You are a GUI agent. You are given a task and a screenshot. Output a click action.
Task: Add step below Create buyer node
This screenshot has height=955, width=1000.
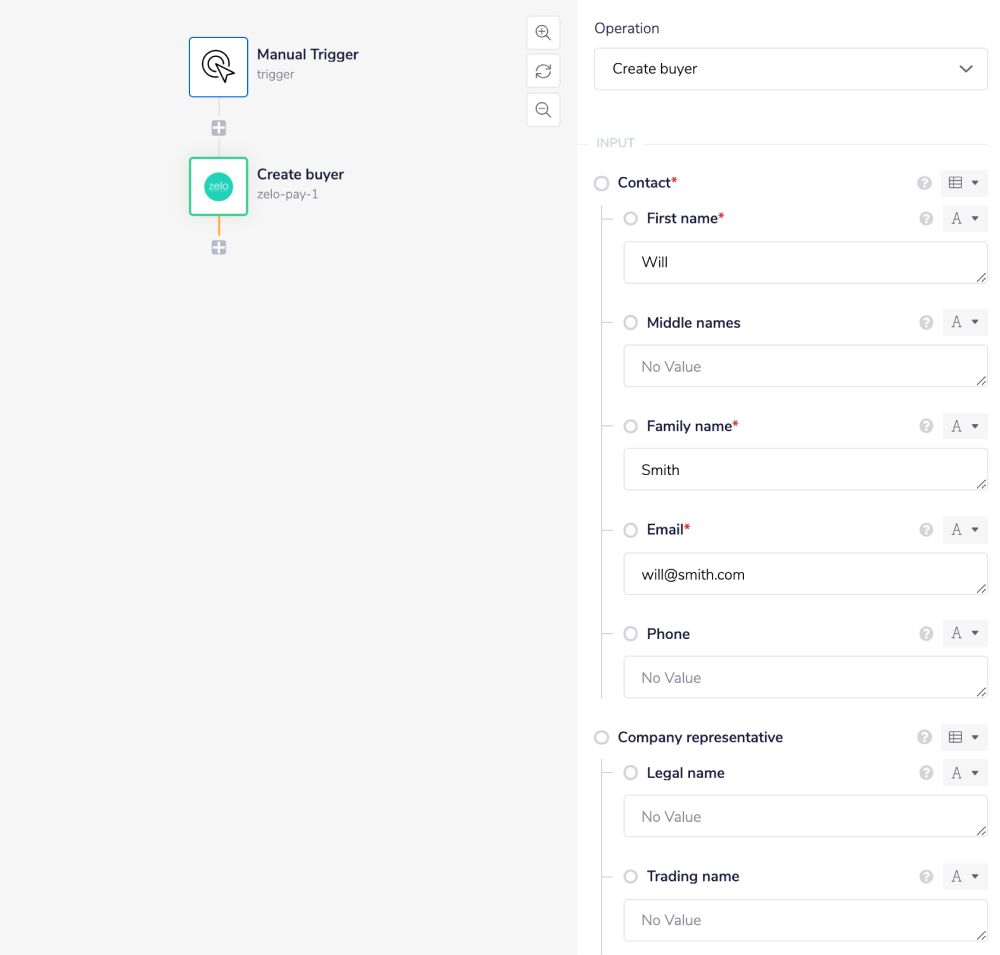coord(218,247)
